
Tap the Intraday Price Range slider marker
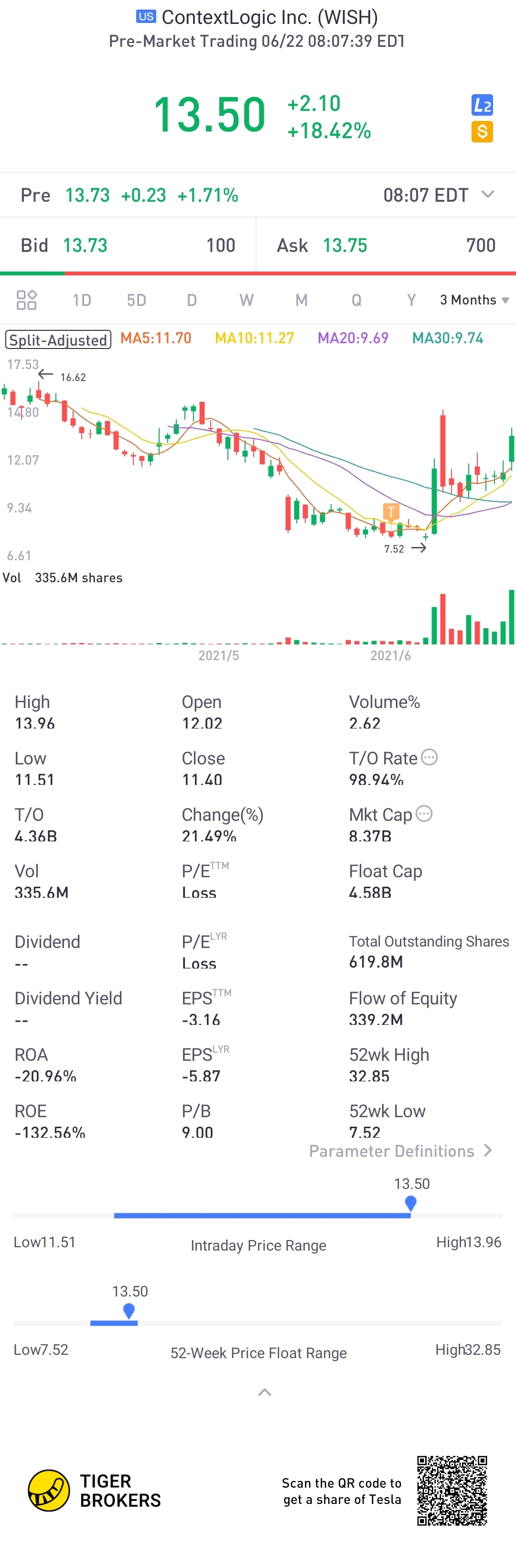[411, 1203]
